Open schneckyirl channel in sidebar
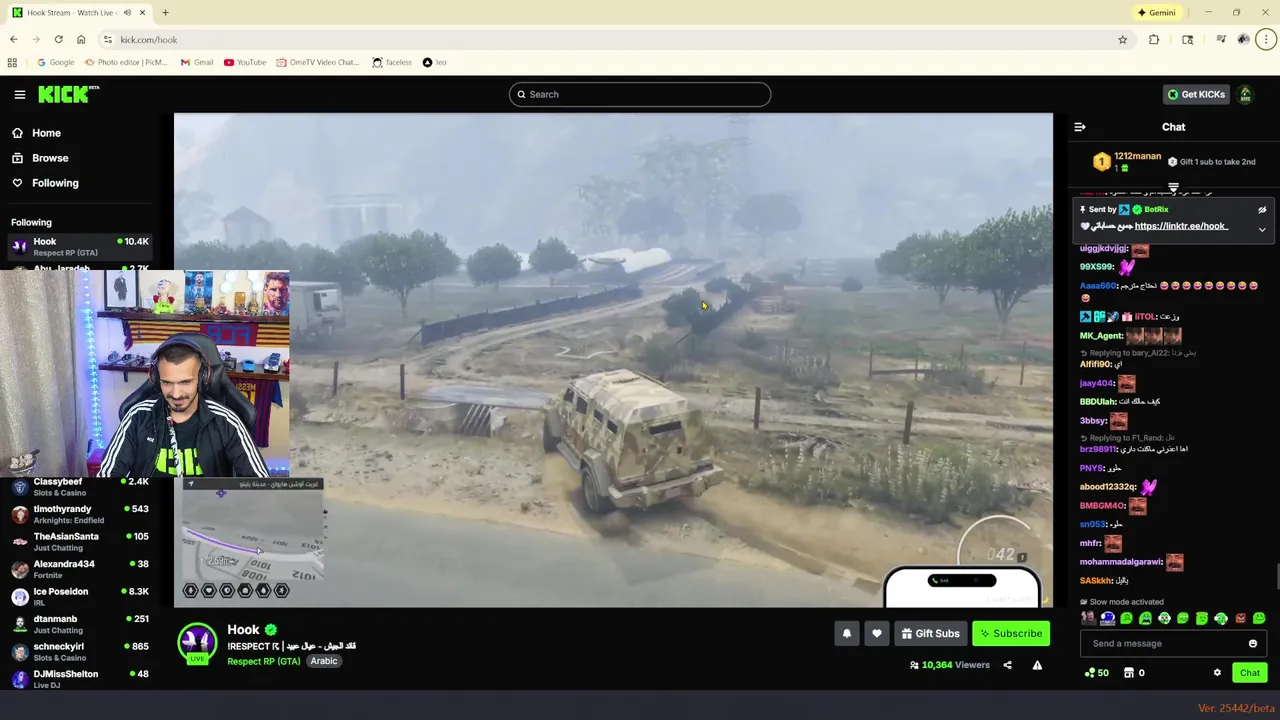1280x720 pixels. pos(80,652)
